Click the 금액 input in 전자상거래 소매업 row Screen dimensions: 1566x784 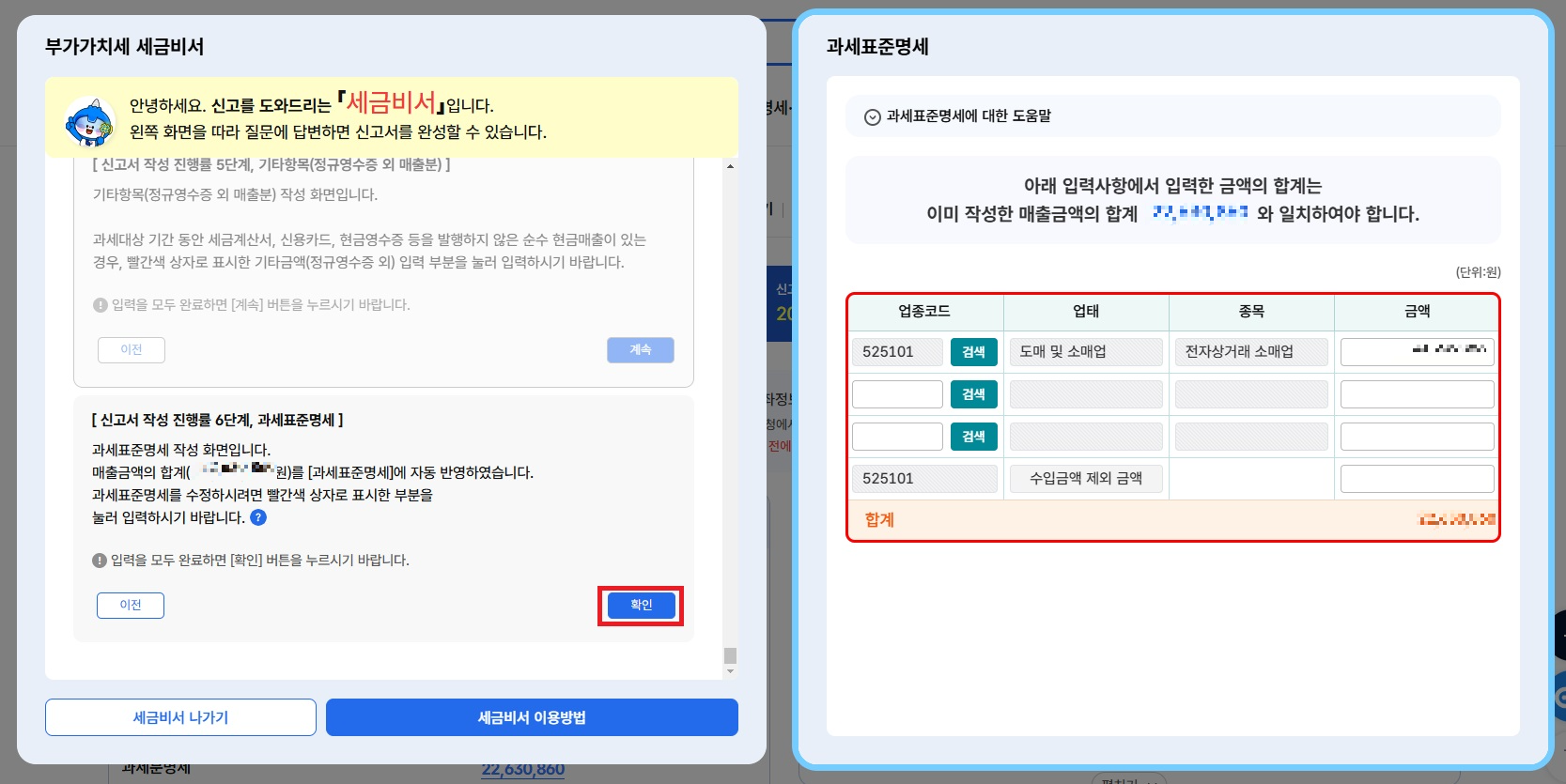pos(1417,352)
